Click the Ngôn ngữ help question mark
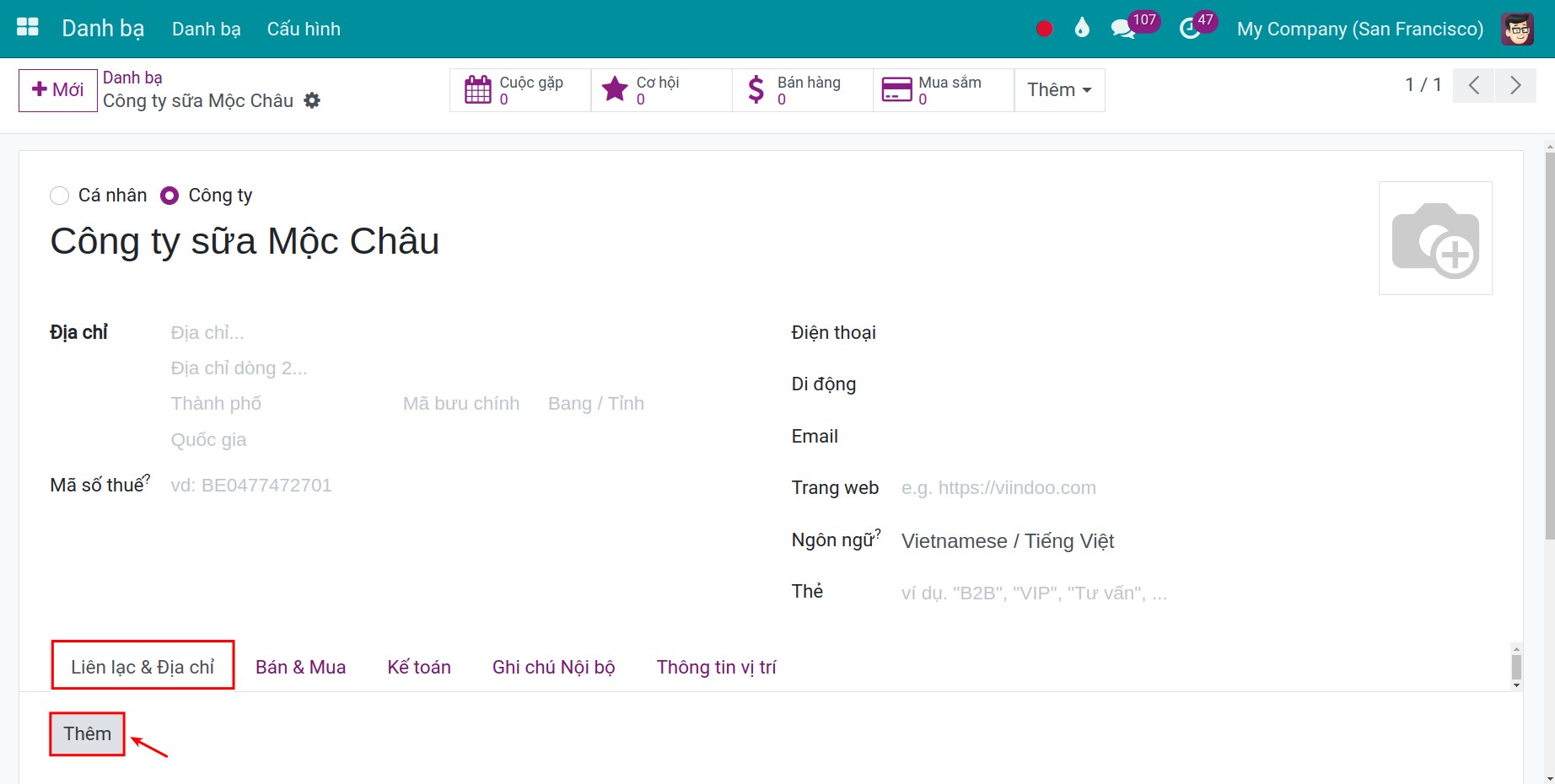1555x784 pixels. (877, 533)
